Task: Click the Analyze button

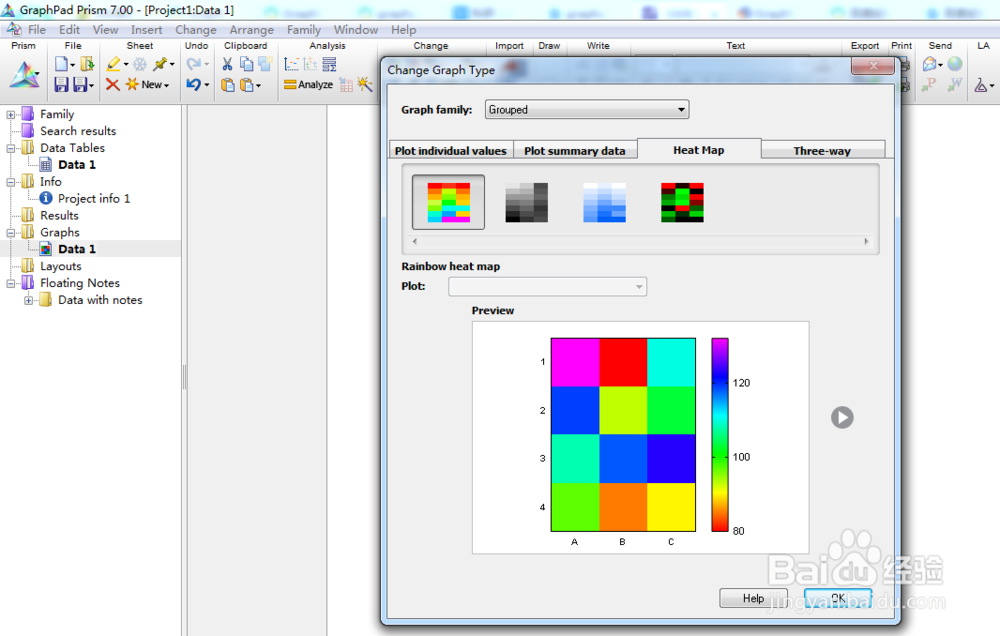Action: pos(309,84)
